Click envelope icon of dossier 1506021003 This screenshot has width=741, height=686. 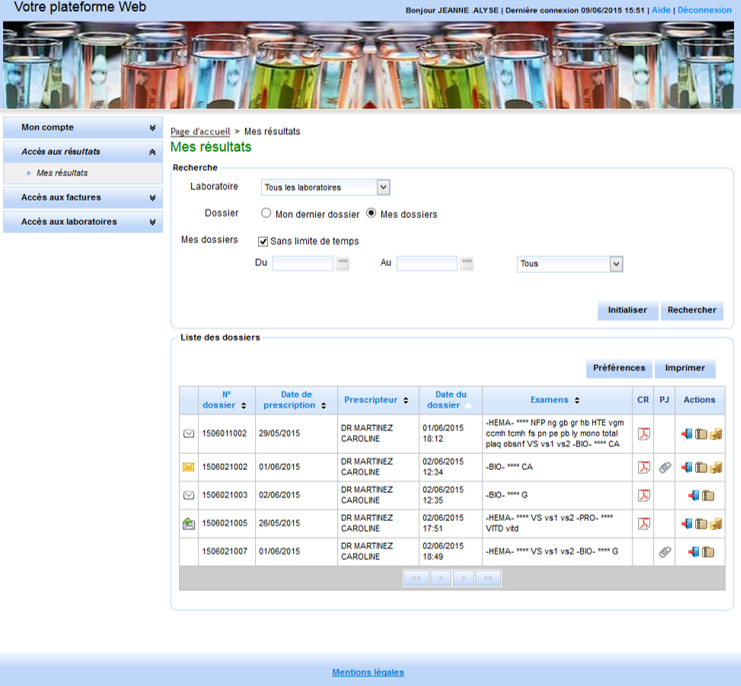coord(188,495)
